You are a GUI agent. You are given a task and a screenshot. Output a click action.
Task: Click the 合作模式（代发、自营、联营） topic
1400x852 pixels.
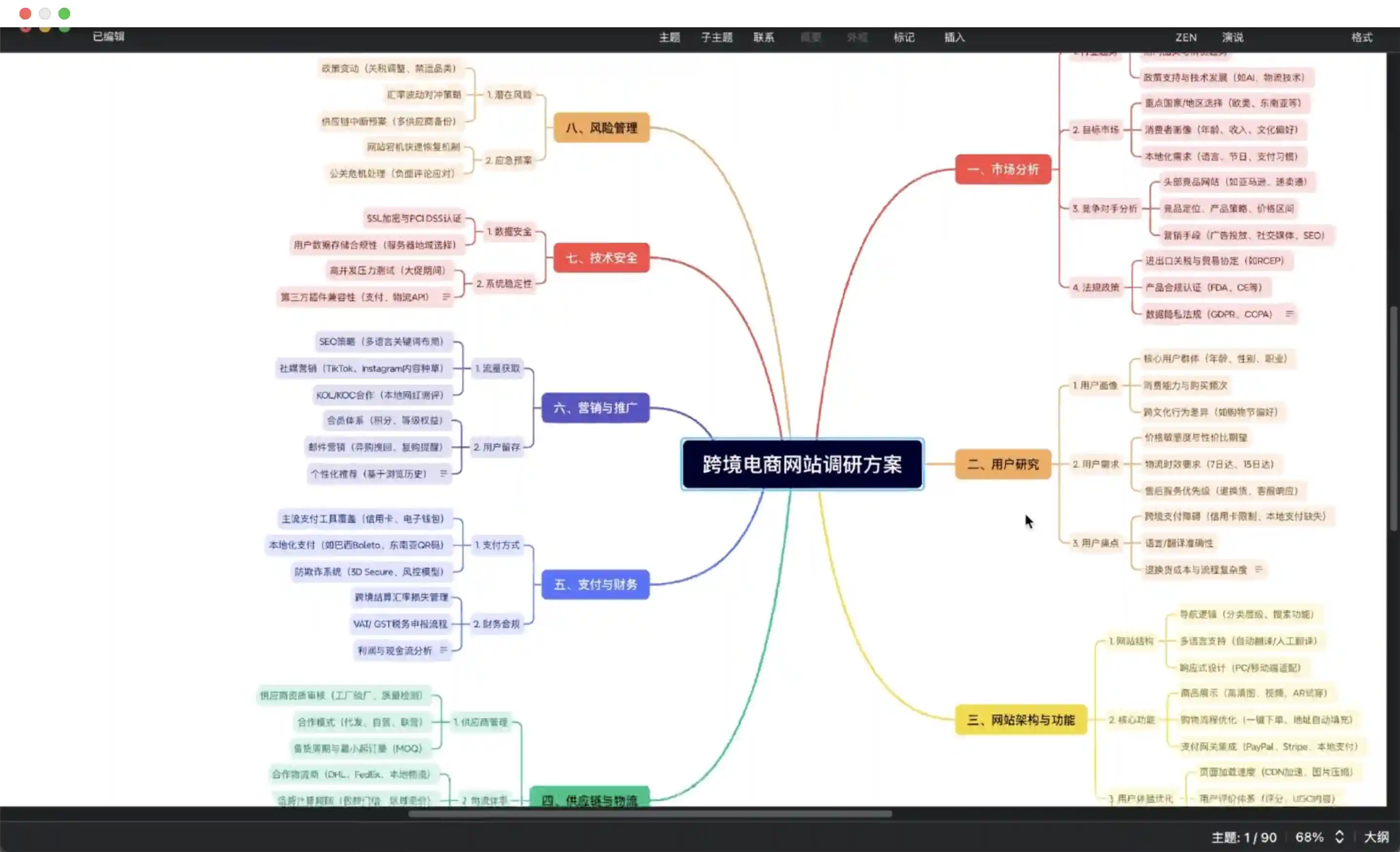click(x=362, y=722)
